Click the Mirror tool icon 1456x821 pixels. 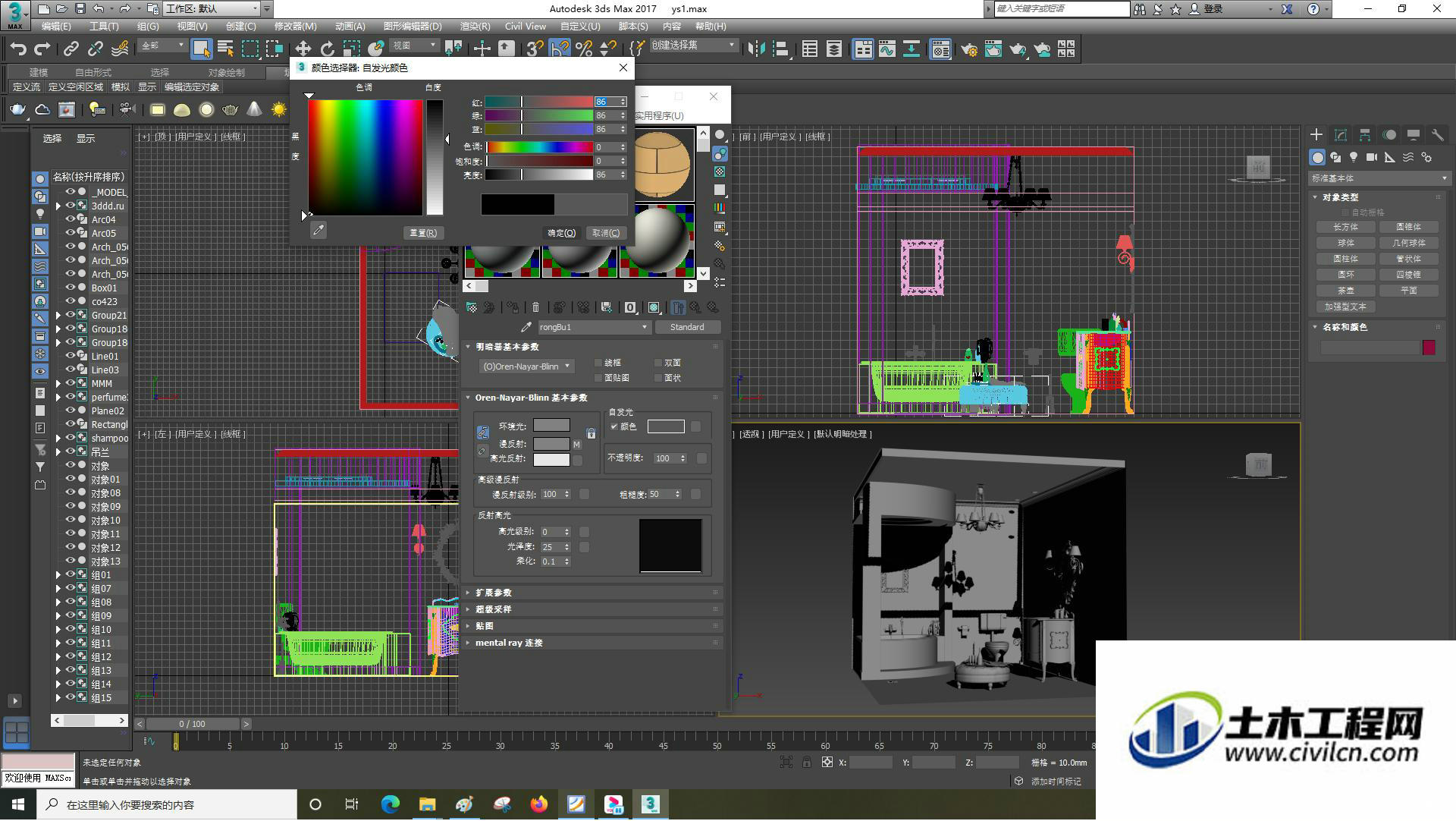(756, 49)
